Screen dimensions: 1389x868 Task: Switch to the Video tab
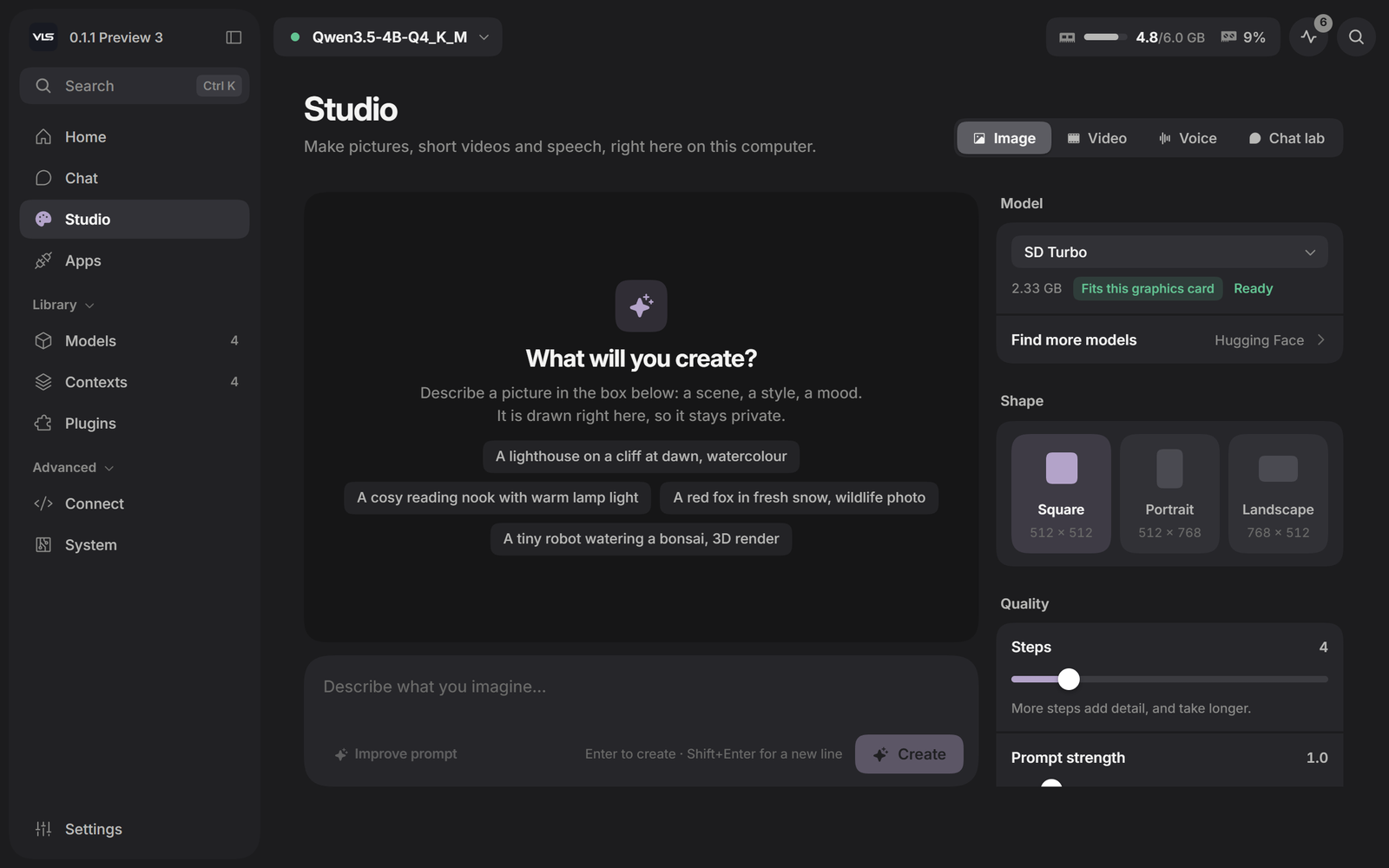point(1096,138)
